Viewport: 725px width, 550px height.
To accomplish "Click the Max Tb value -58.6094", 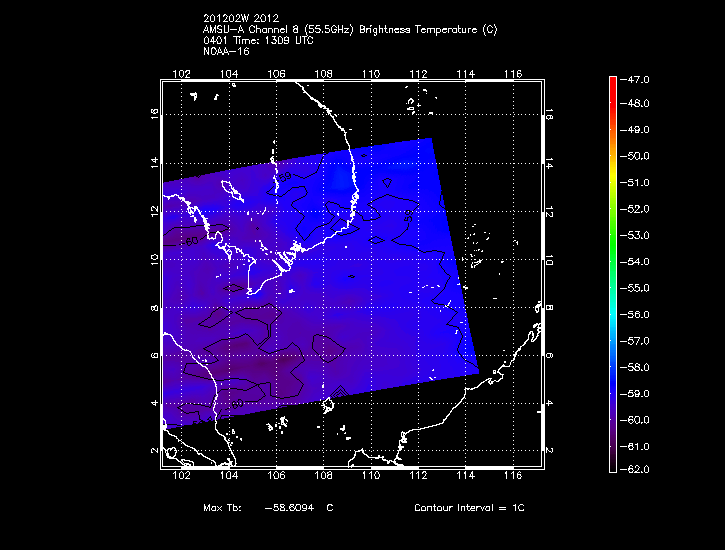I will coord(289,507).
